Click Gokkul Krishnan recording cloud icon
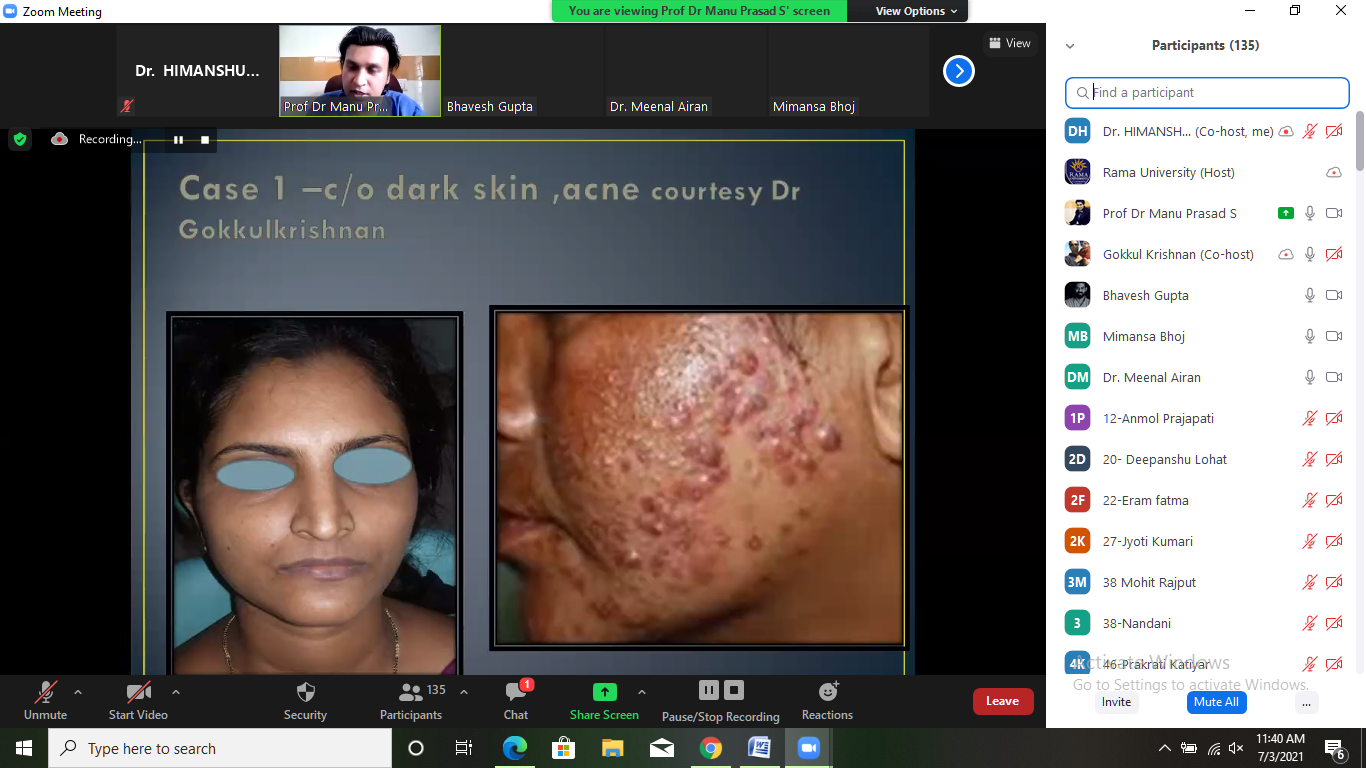The height and width of the screenshot is (768, 1366). point(1286,254)
